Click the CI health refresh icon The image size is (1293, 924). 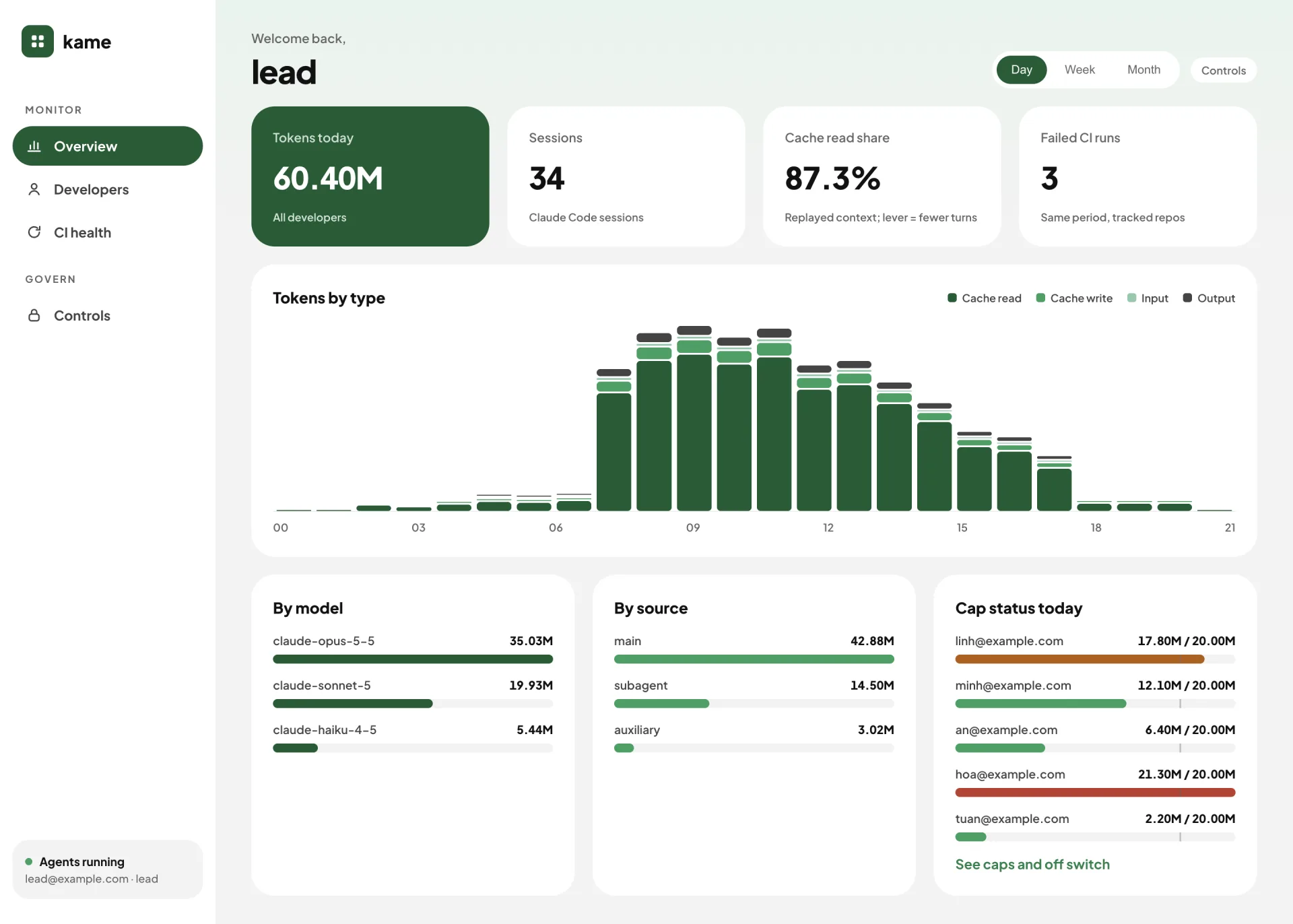click(x=34, y=232)
